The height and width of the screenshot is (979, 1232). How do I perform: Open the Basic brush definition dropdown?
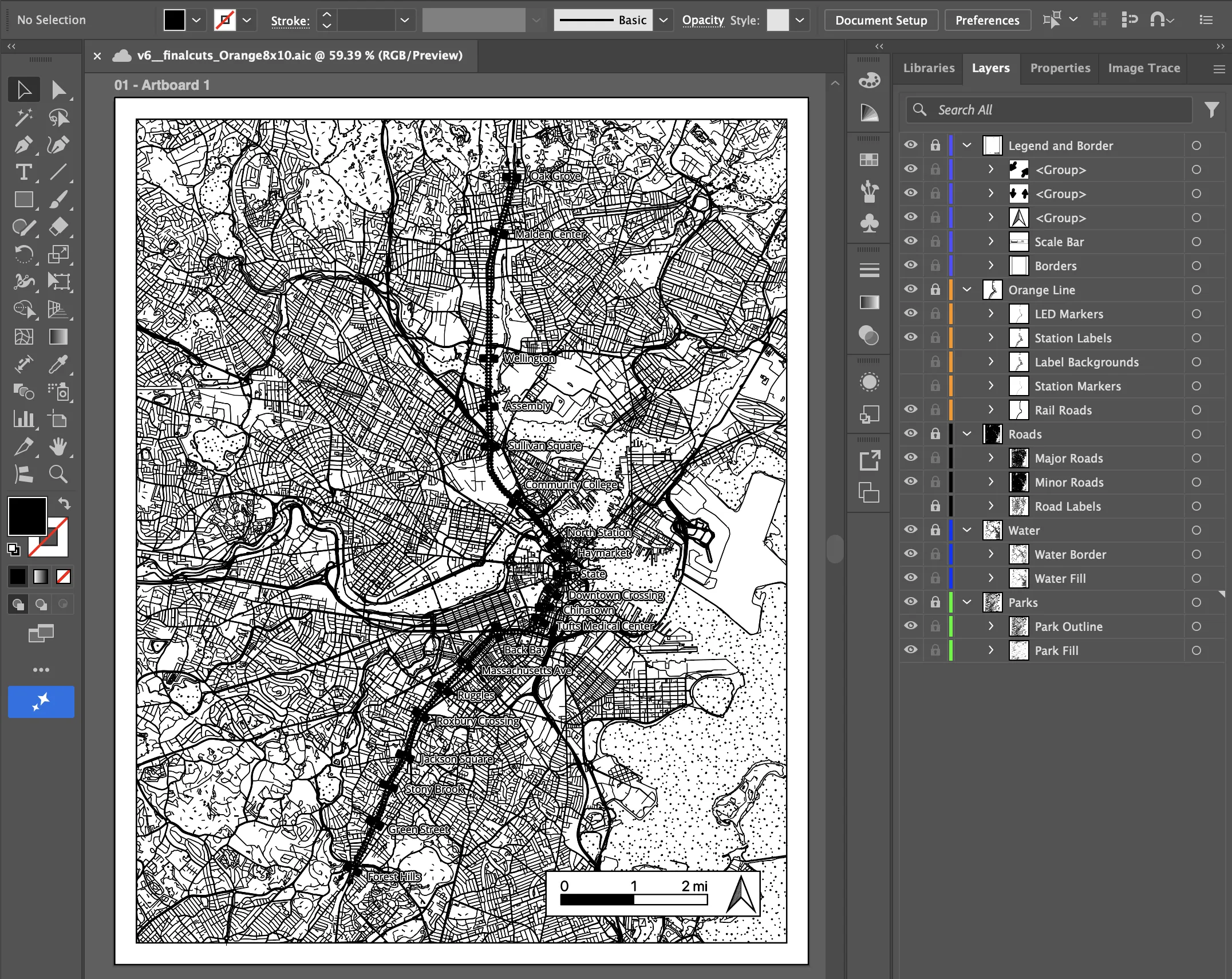pyautogui.click(x=663, y=20)
